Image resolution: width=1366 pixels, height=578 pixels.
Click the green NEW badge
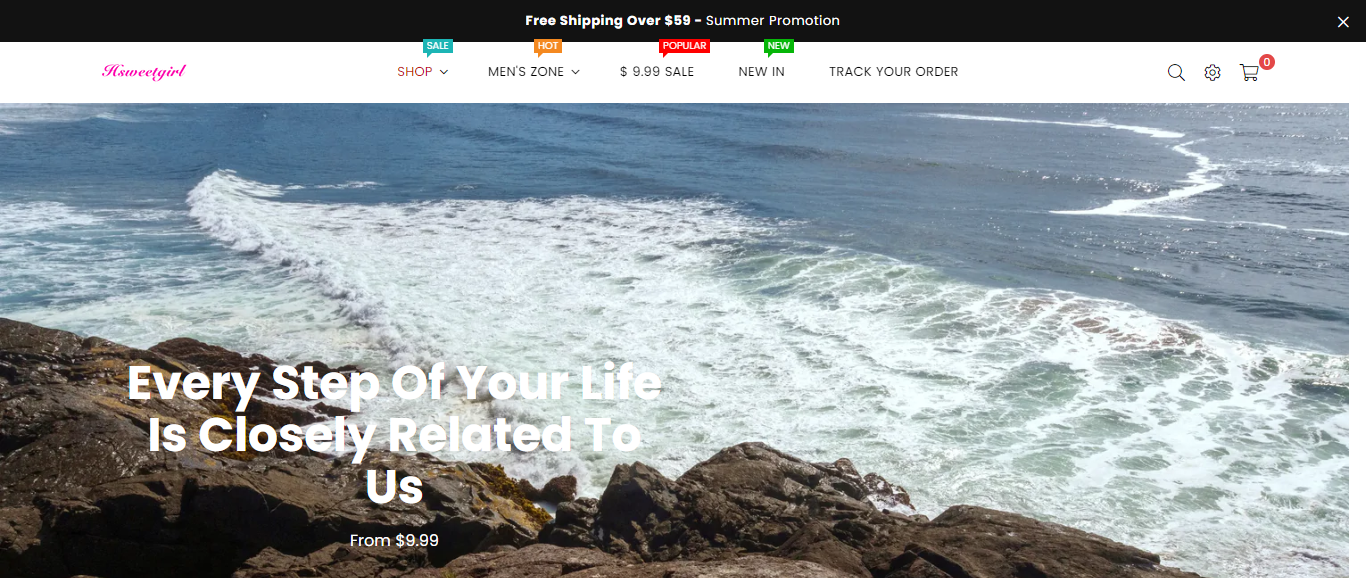778,46
